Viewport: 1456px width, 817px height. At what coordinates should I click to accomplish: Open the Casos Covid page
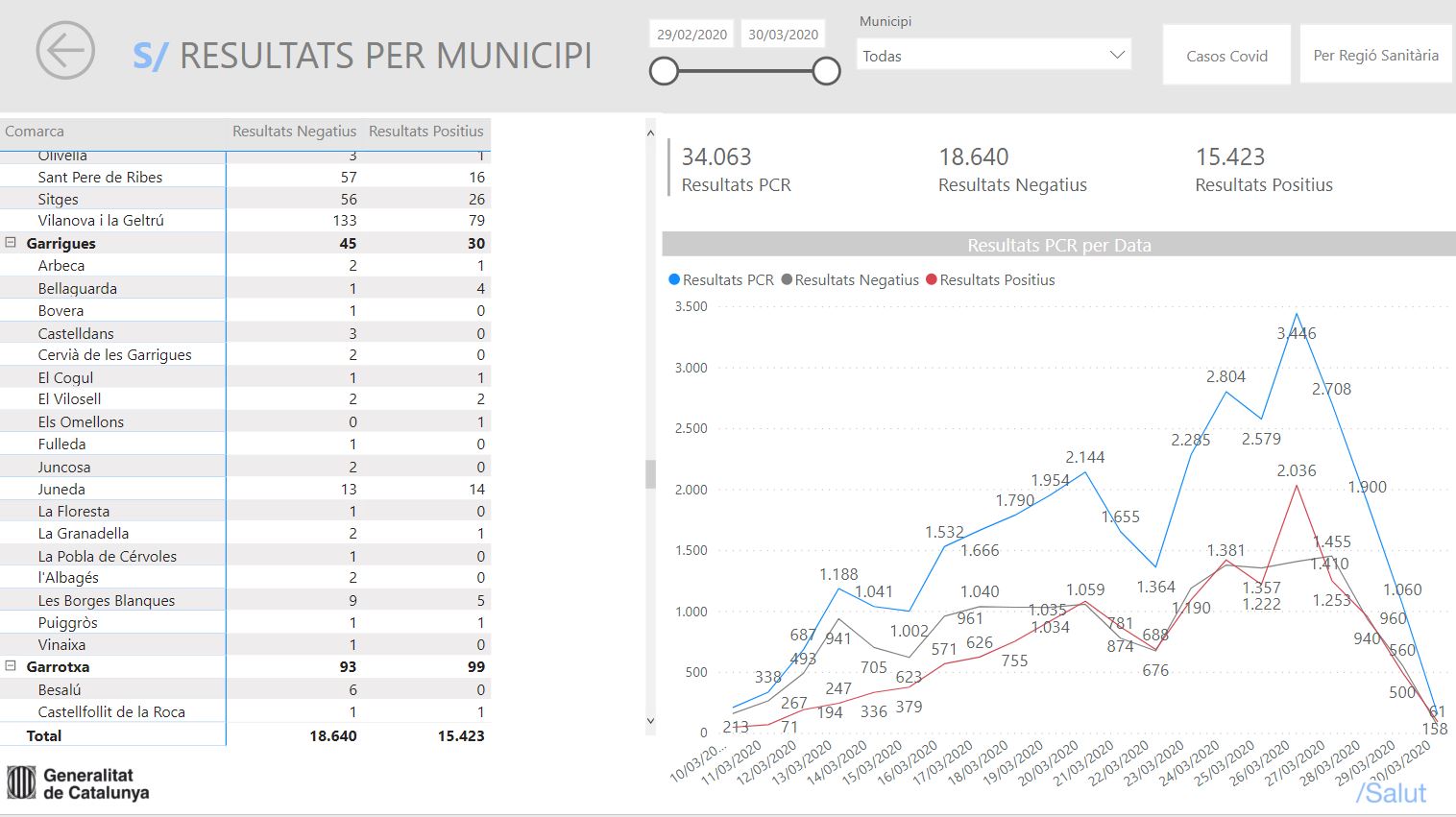coord(1226,56)
